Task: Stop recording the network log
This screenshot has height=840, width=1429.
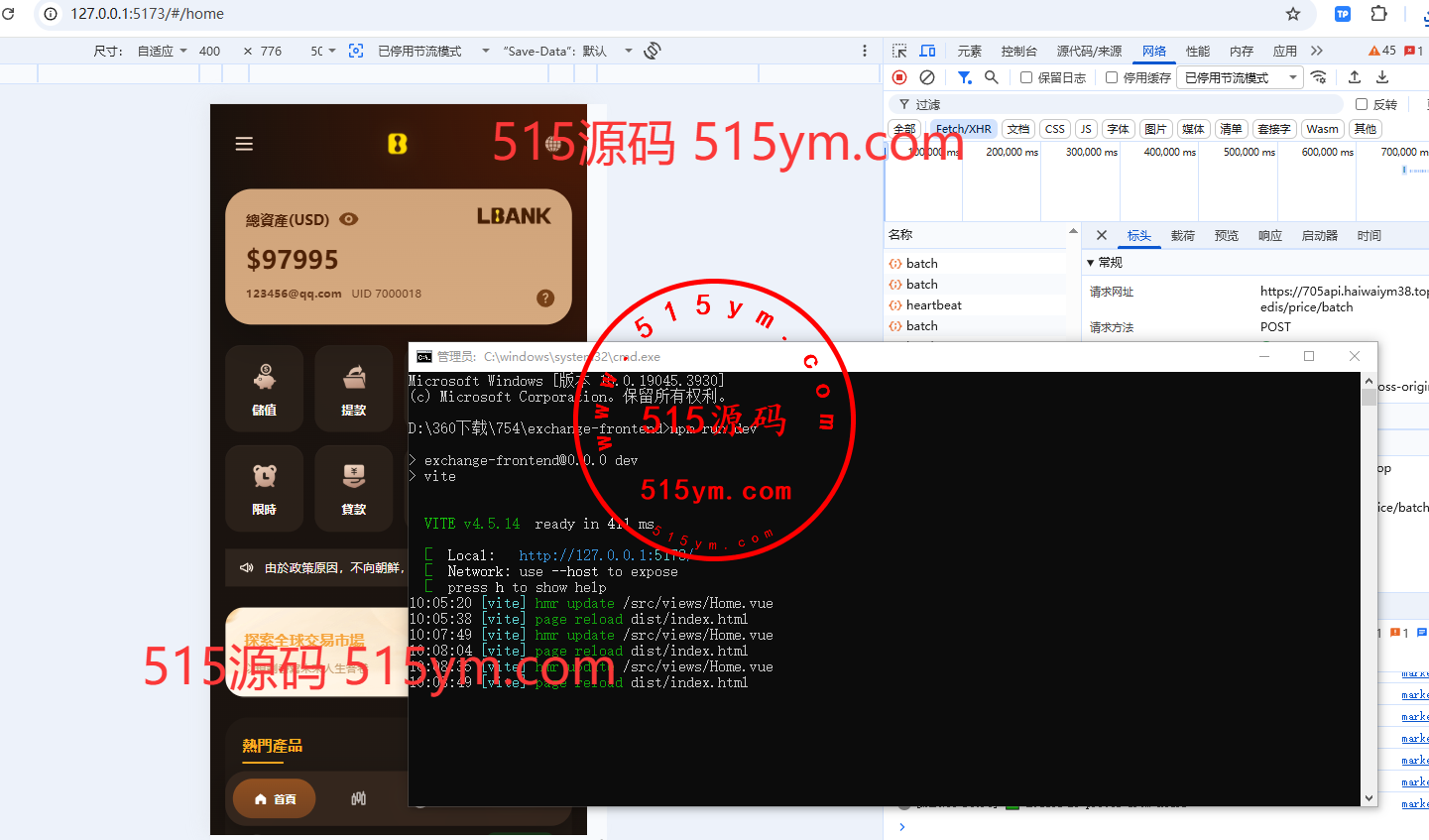Action: 899,77
